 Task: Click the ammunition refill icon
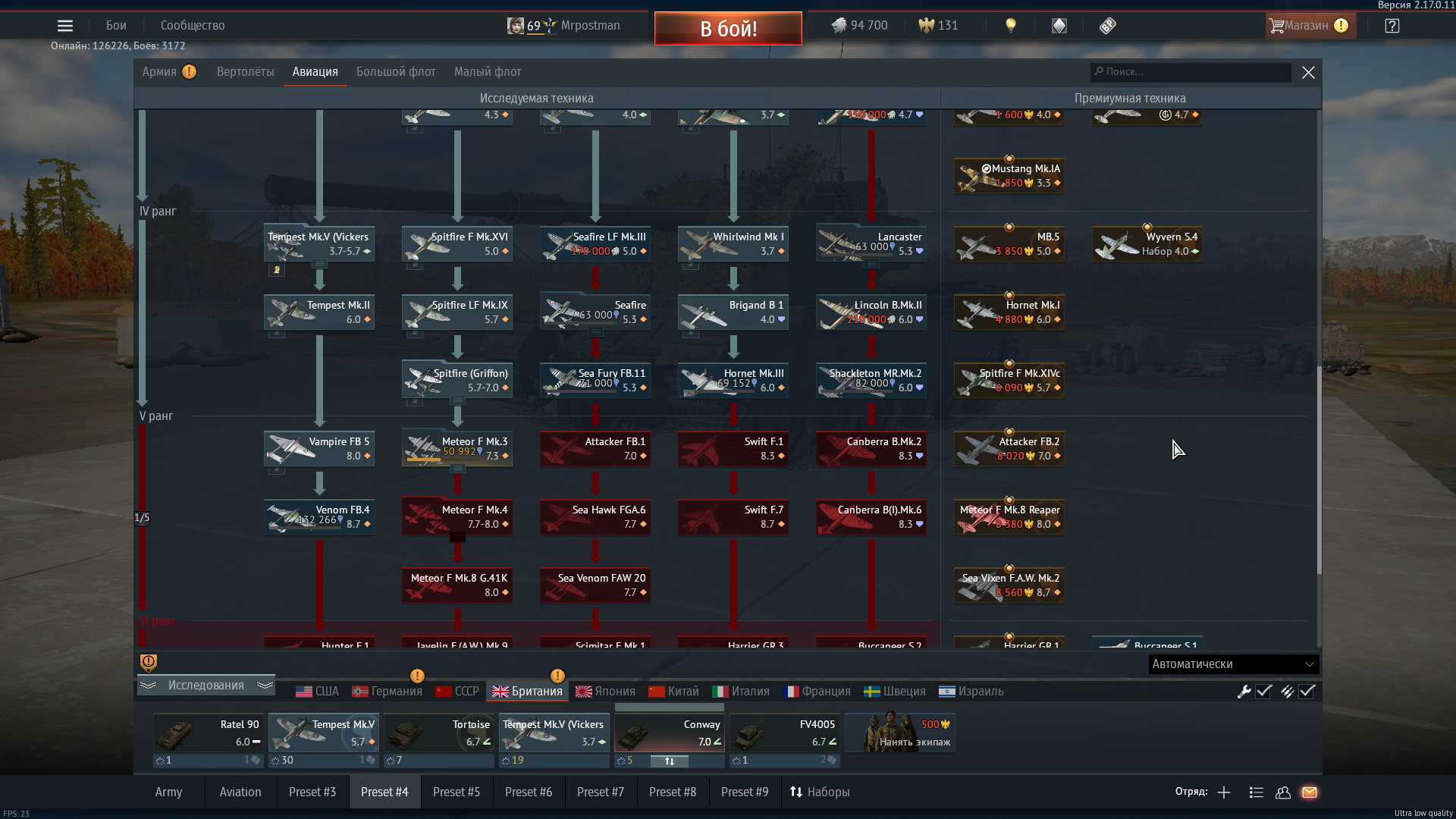(1287, 691)
